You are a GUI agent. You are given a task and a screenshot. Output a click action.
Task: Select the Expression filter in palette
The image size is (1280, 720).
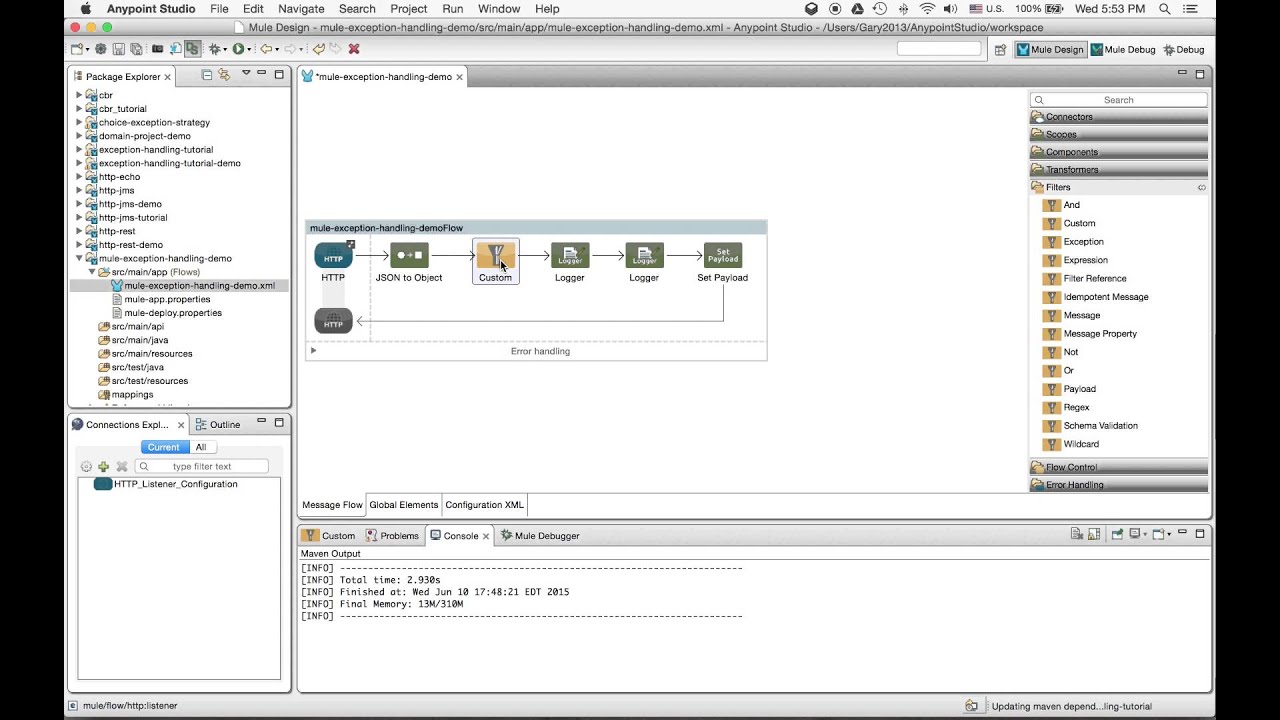point(1085,260)
